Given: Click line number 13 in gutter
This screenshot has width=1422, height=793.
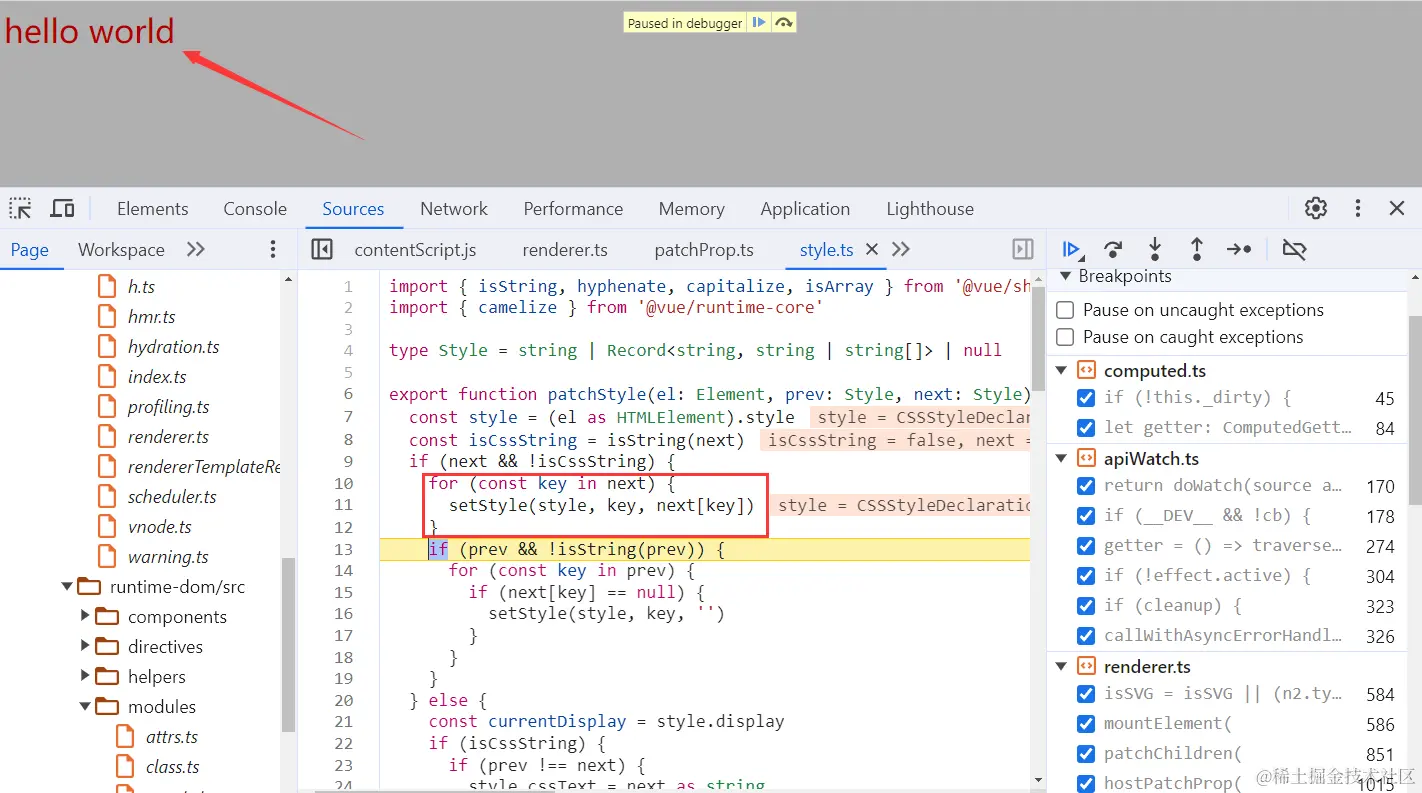Looking at the screenshot, I should click(343, 549).
